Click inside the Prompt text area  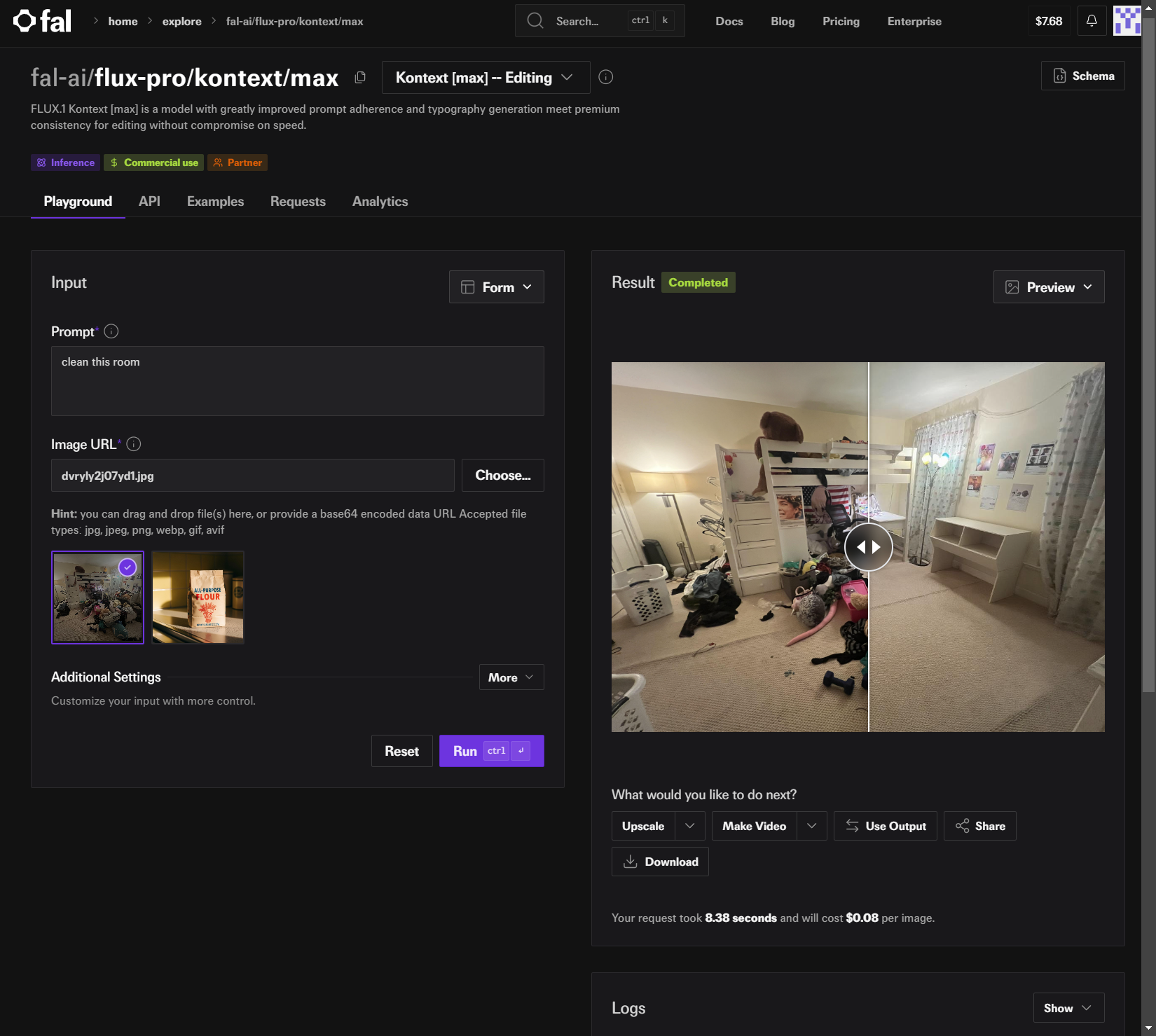pyautogui.click(x=298, y=381)
